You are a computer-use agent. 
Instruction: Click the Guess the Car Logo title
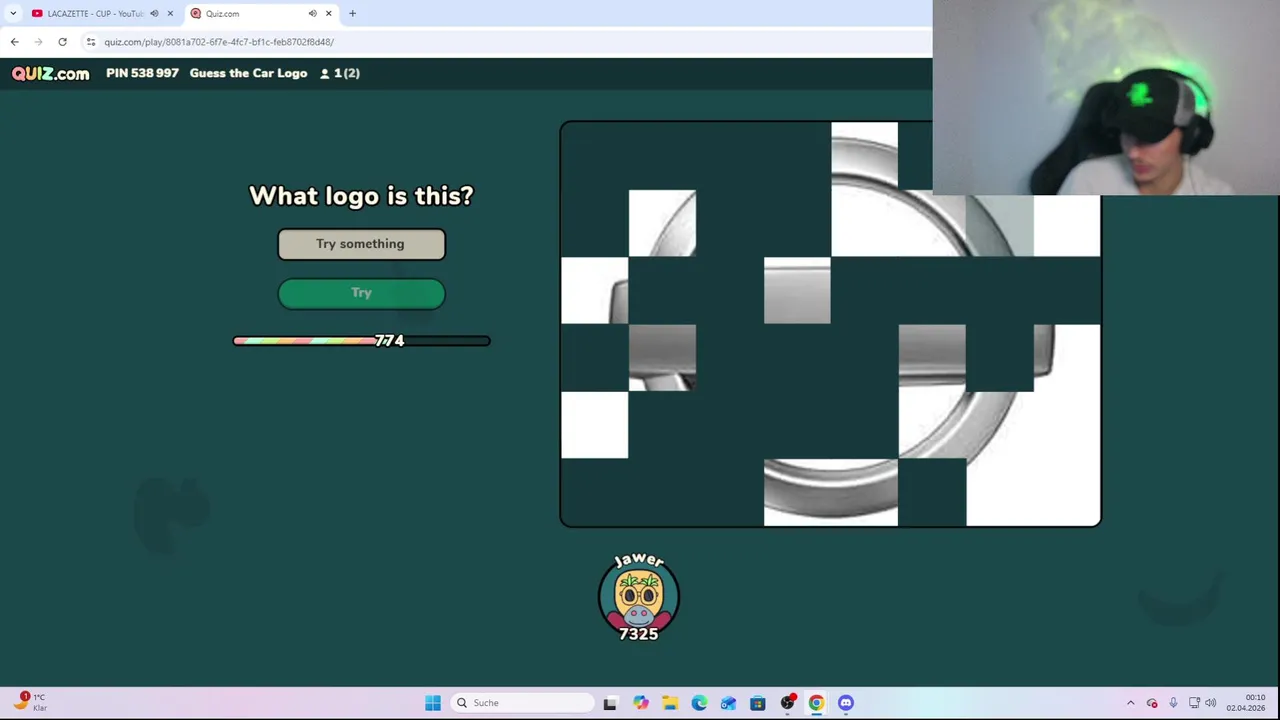248,73
